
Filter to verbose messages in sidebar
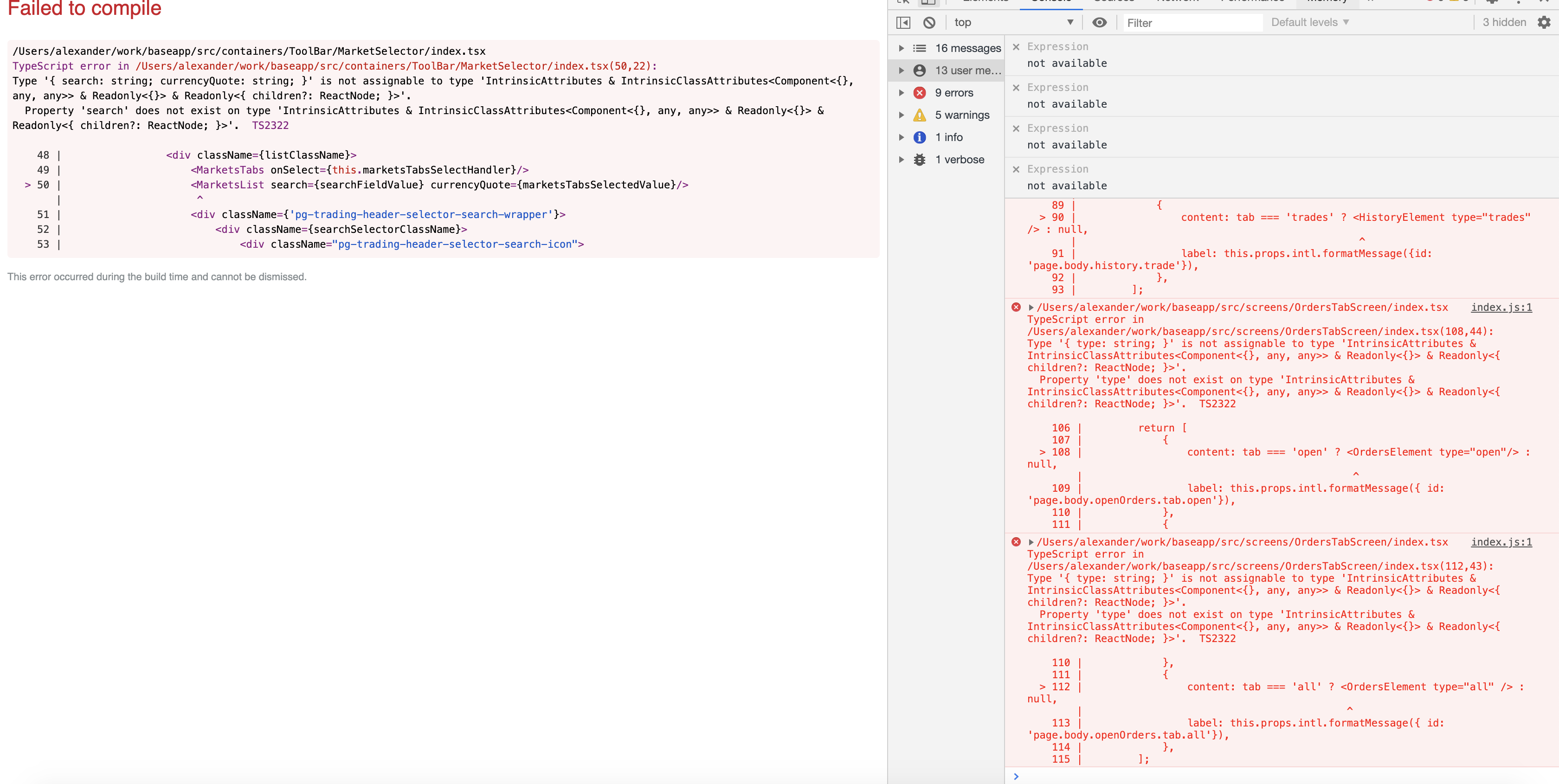[961, 159]
